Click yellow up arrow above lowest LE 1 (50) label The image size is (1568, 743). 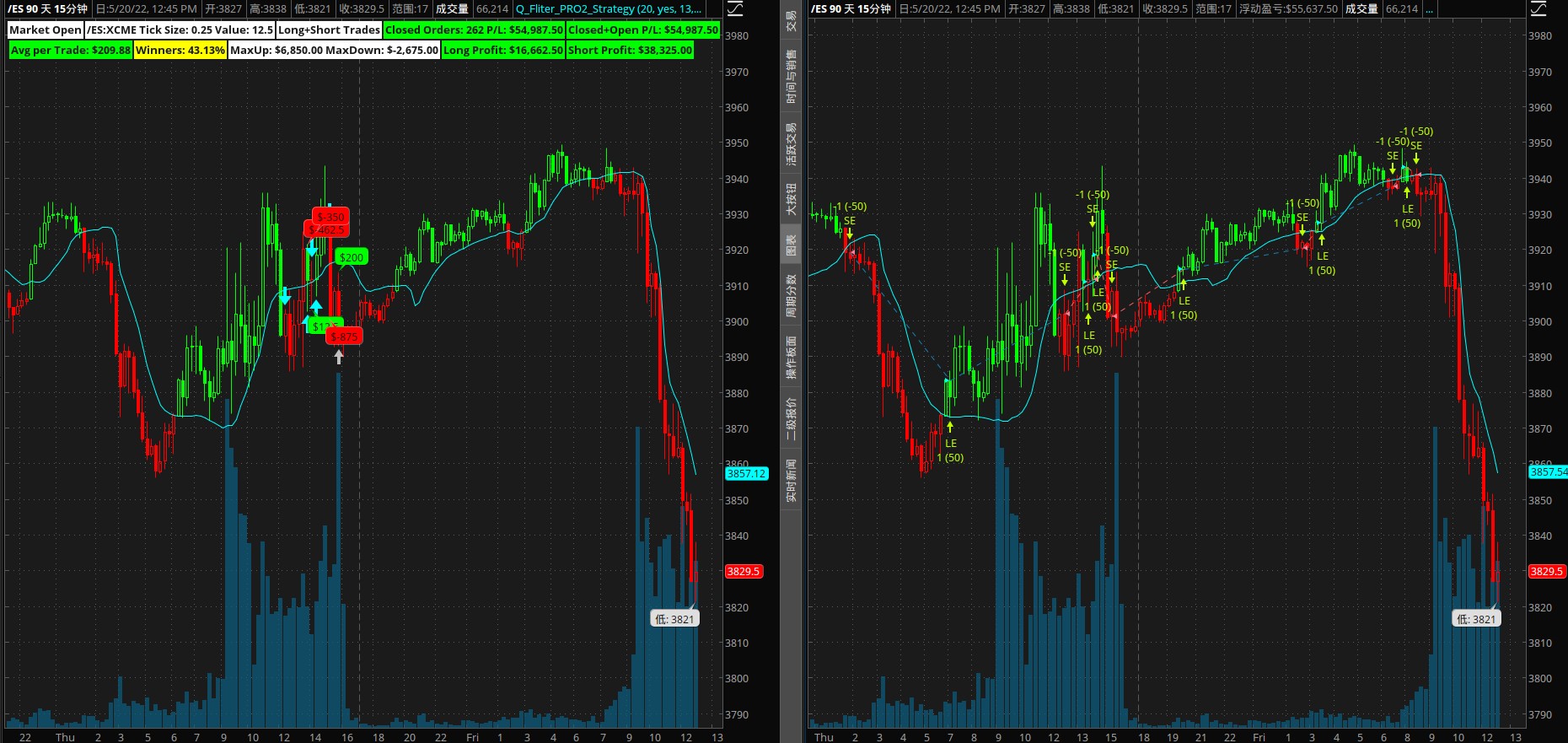[950, 427]
